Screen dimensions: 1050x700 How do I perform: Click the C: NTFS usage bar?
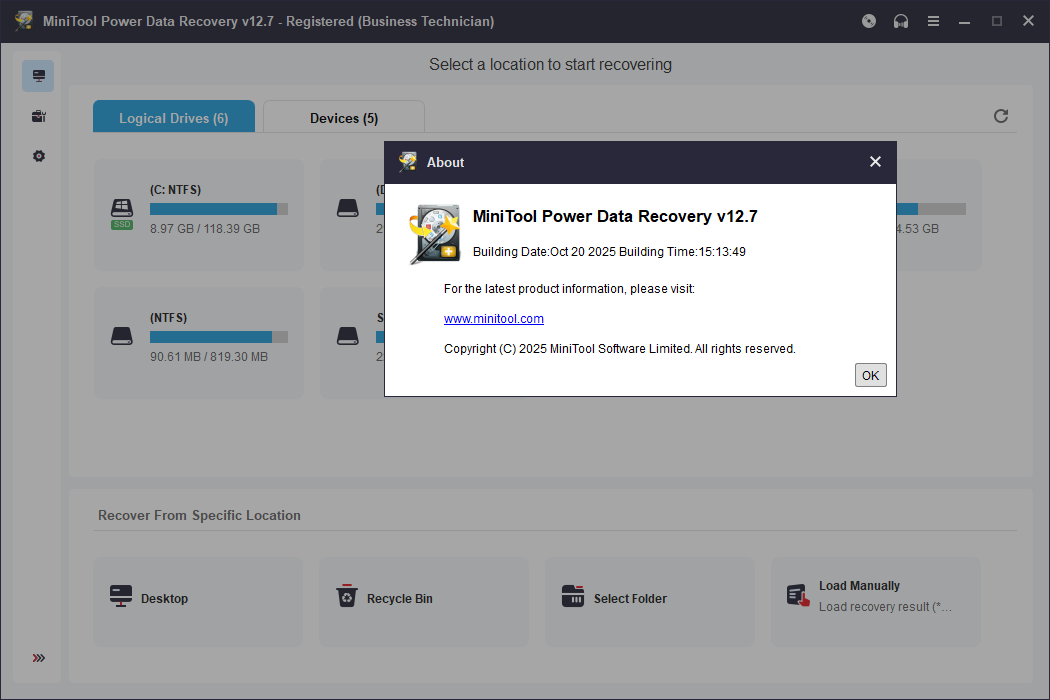(218, 209)
